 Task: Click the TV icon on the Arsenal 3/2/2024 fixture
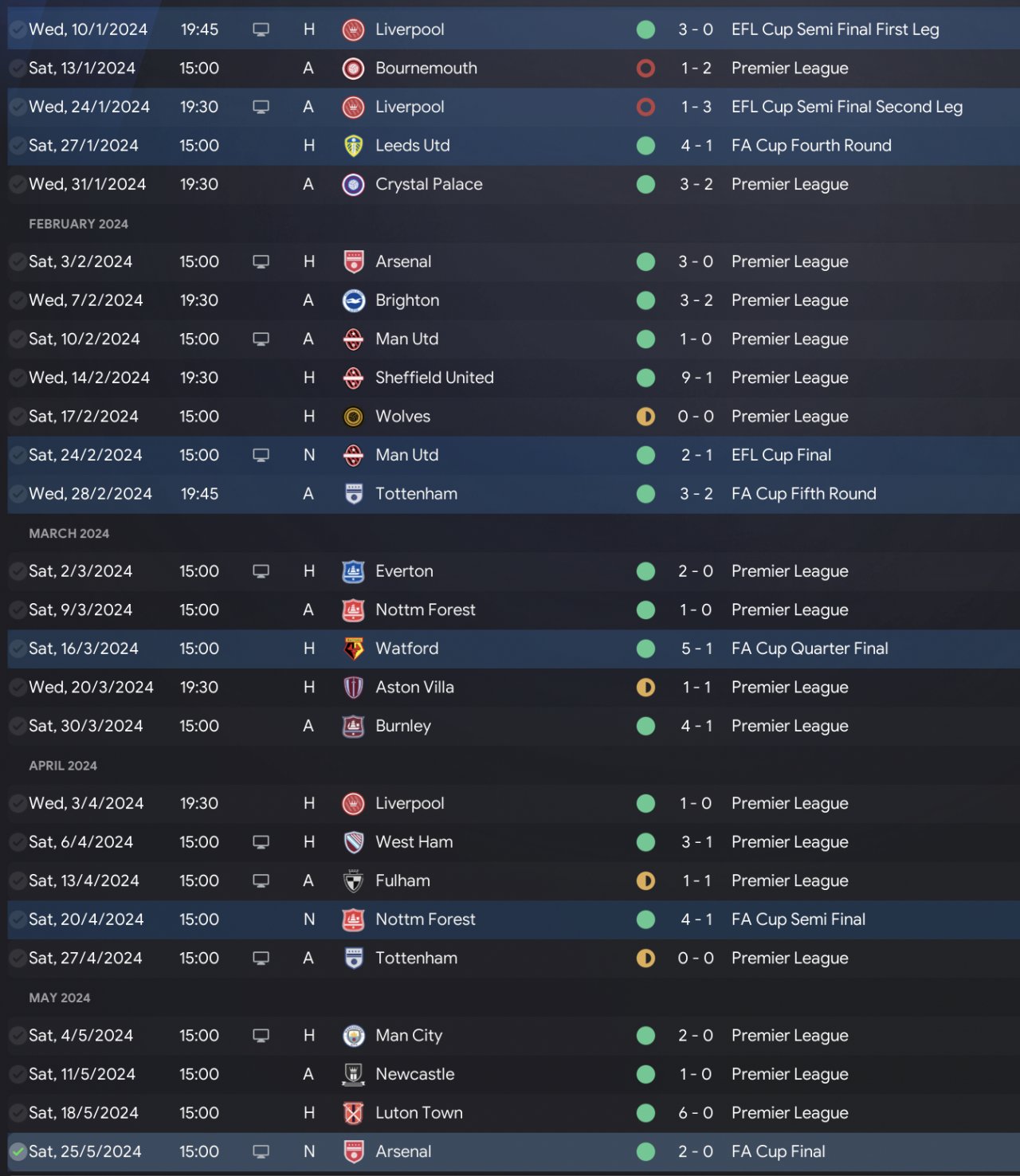(261, 261)
